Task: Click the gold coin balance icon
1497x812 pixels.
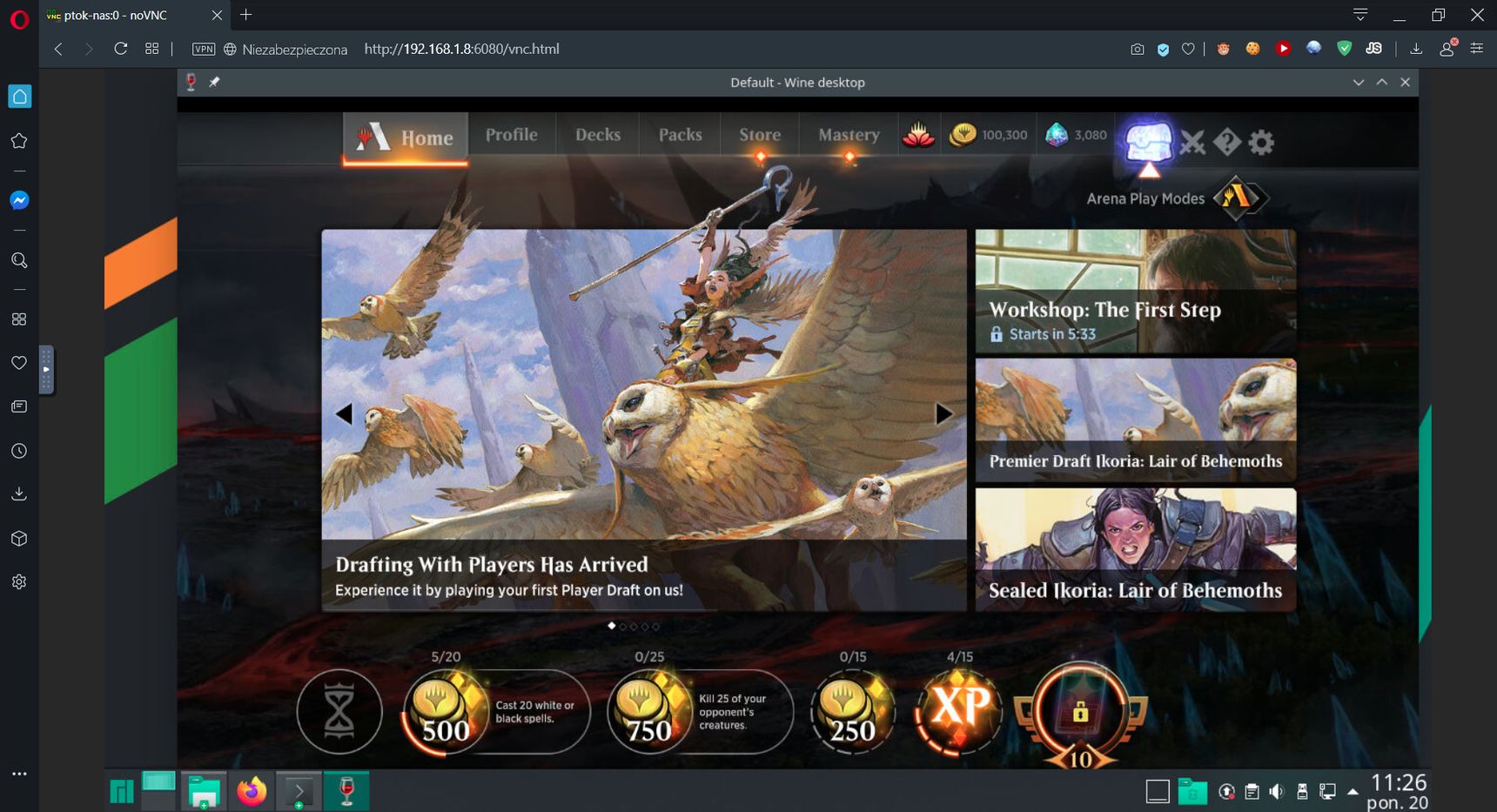Action: [x=962, y=135]
